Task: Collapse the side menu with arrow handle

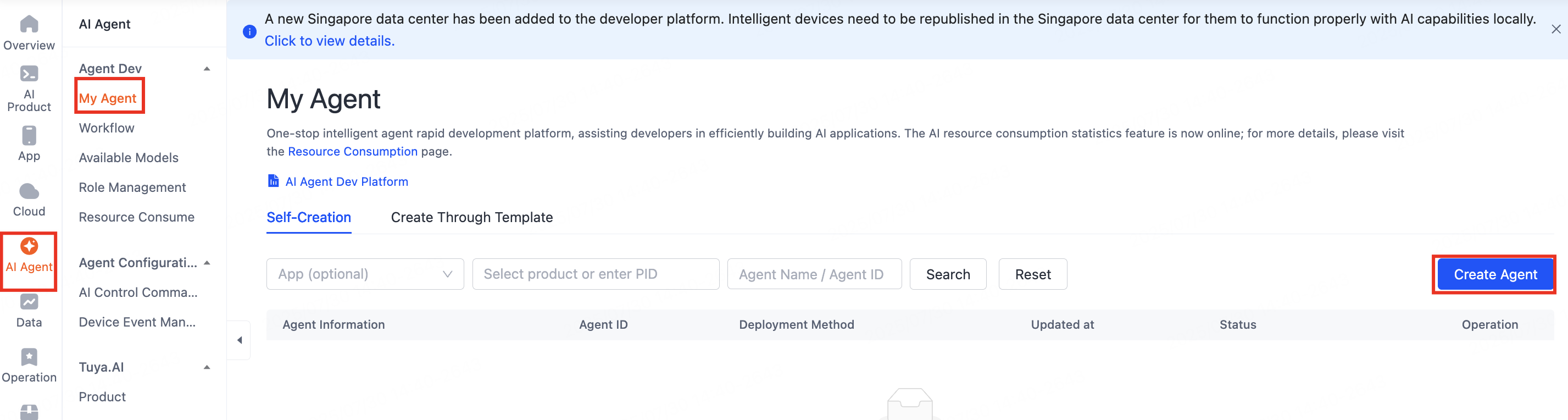Action: point(239,340)
